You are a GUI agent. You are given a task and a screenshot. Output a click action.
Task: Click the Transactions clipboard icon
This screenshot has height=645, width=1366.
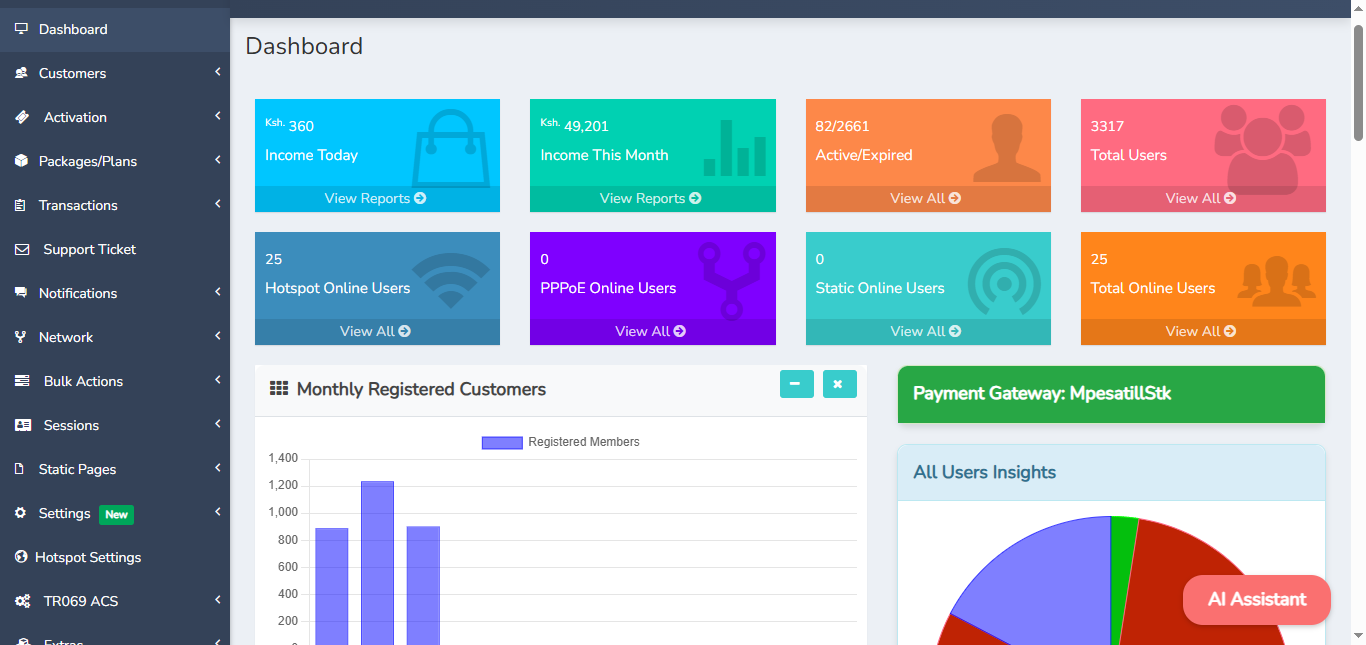click(20, 205)
